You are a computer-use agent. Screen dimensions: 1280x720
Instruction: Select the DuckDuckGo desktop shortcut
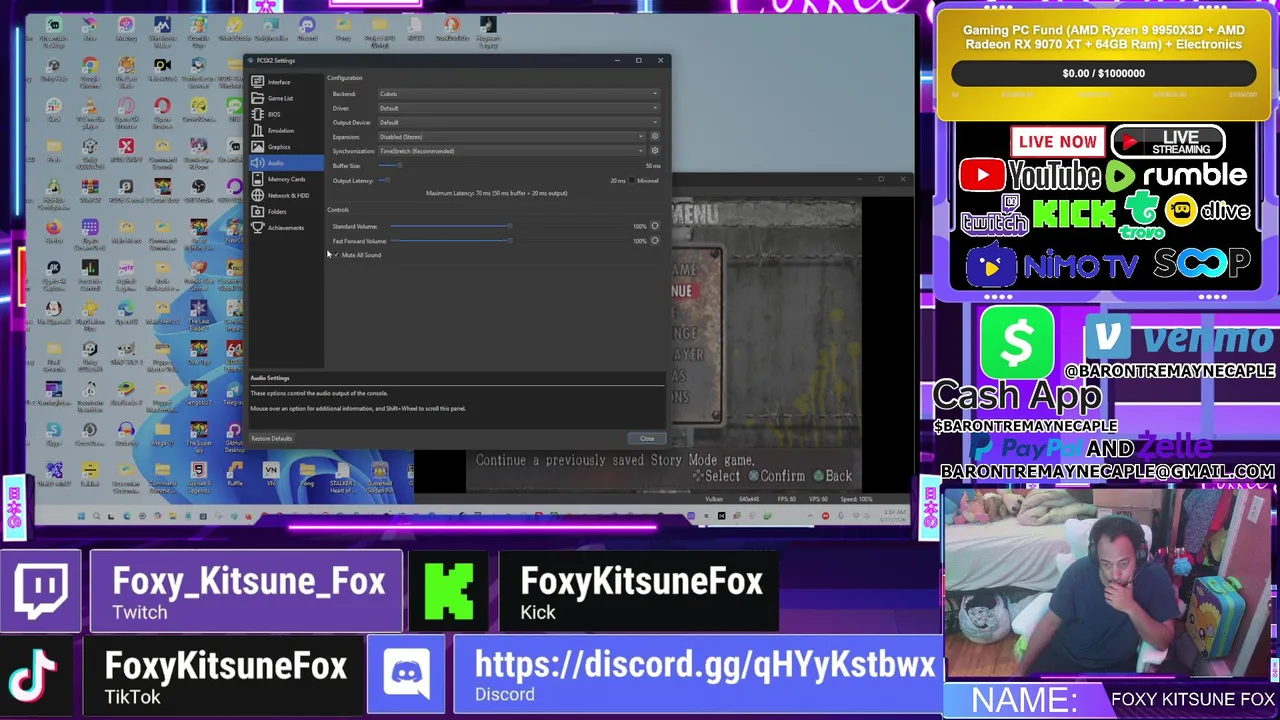[x=452, y=30]
